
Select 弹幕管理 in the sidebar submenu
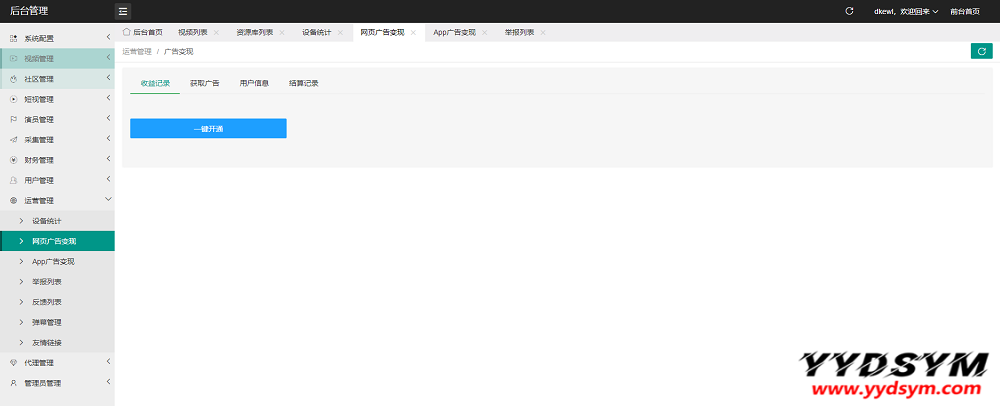coord(47,322)
